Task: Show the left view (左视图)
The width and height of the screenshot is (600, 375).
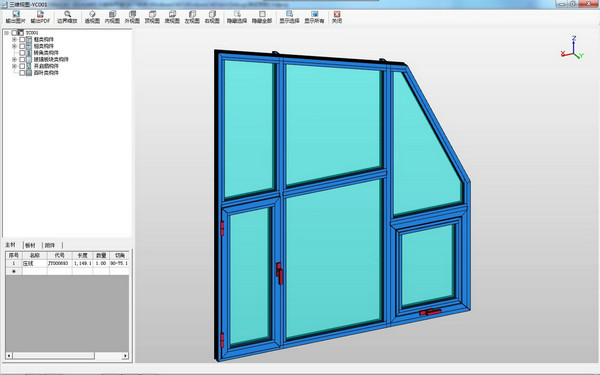Action: pos(192,17)
